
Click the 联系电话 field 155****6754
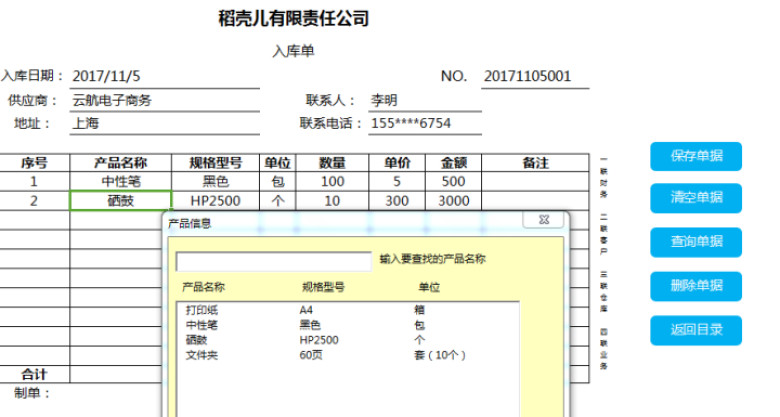point(425,123)
